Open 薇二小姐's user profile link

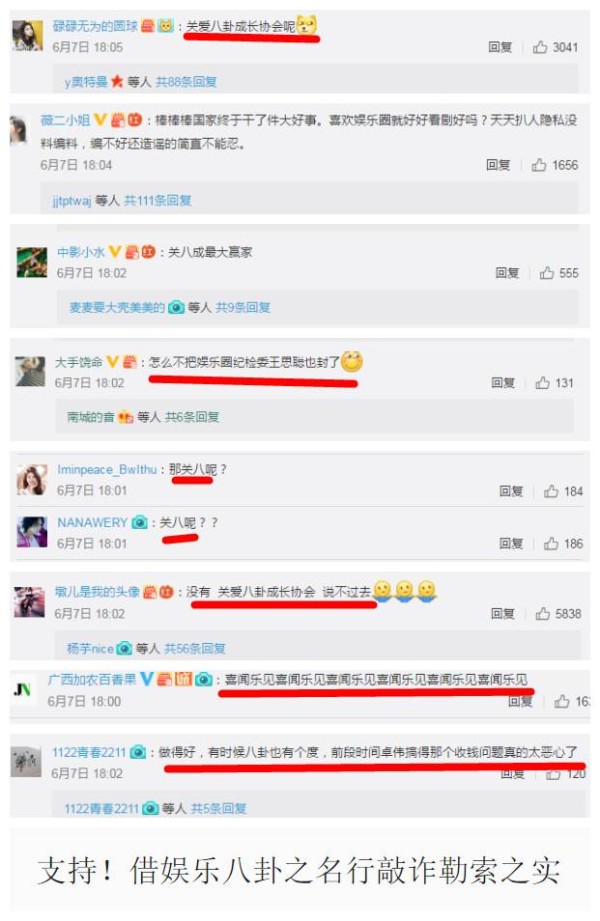pos(65,120)
